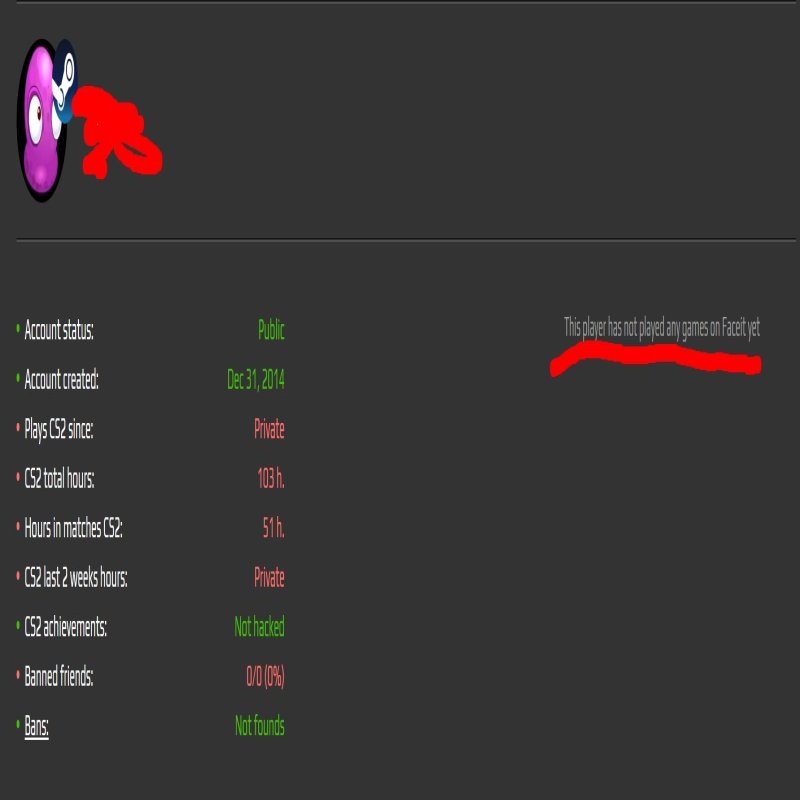The height and width of the screenshot is (800, 800).
Task: Click the CS2 achievements label
Action: tap(65, 627)
